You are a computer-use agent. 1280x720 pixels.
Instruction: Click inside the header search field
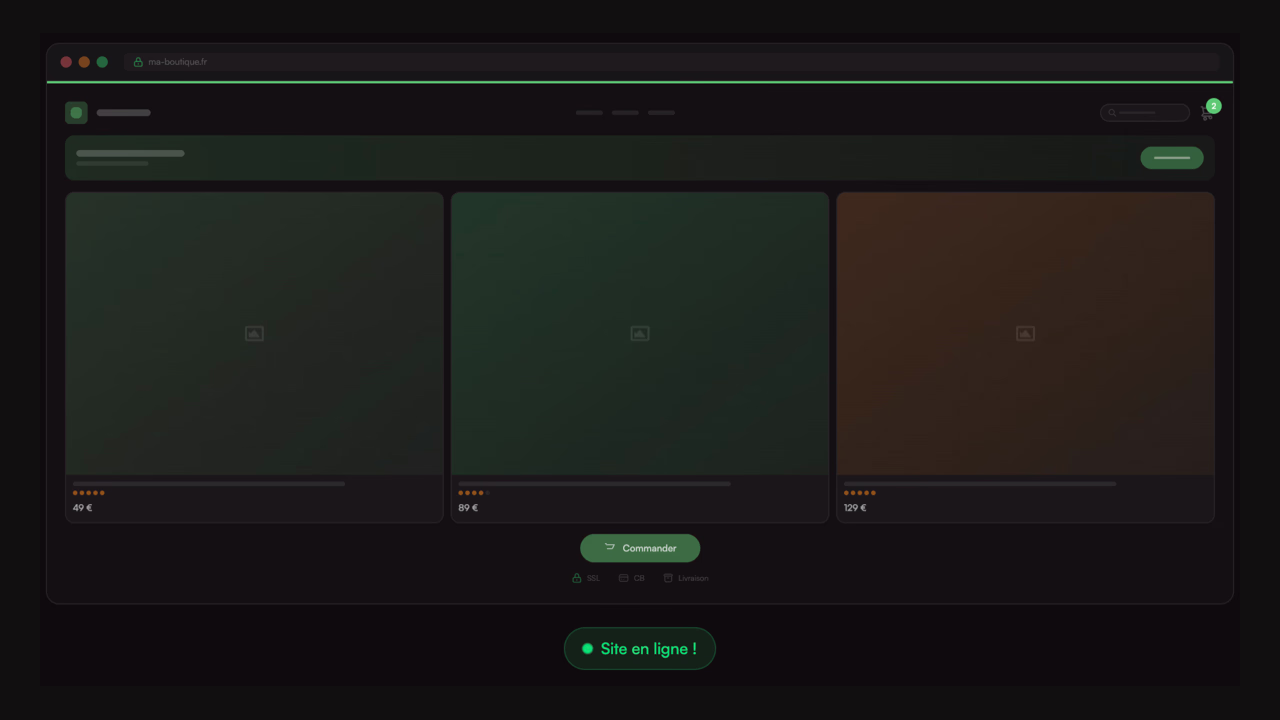coord(1150,113)
